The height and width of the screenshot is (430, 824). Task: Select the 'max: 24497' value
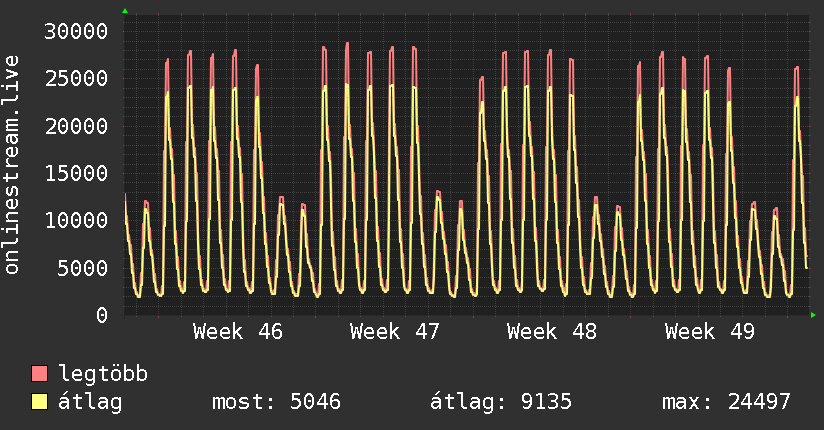click(x=726, y=402)
